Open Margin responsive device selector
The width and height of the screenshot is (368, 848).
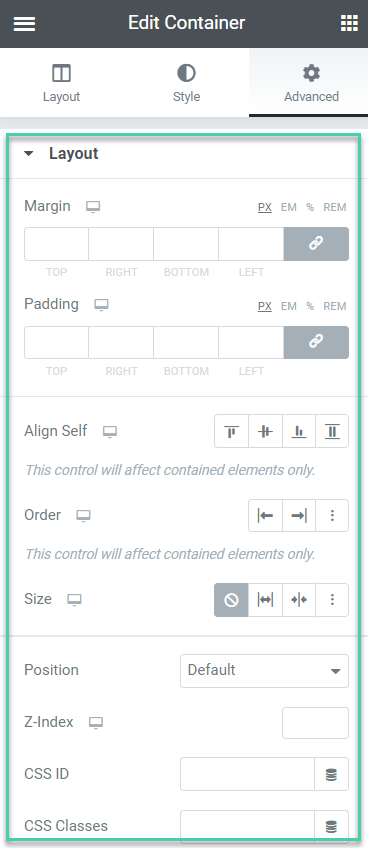(x=93, y=207)
